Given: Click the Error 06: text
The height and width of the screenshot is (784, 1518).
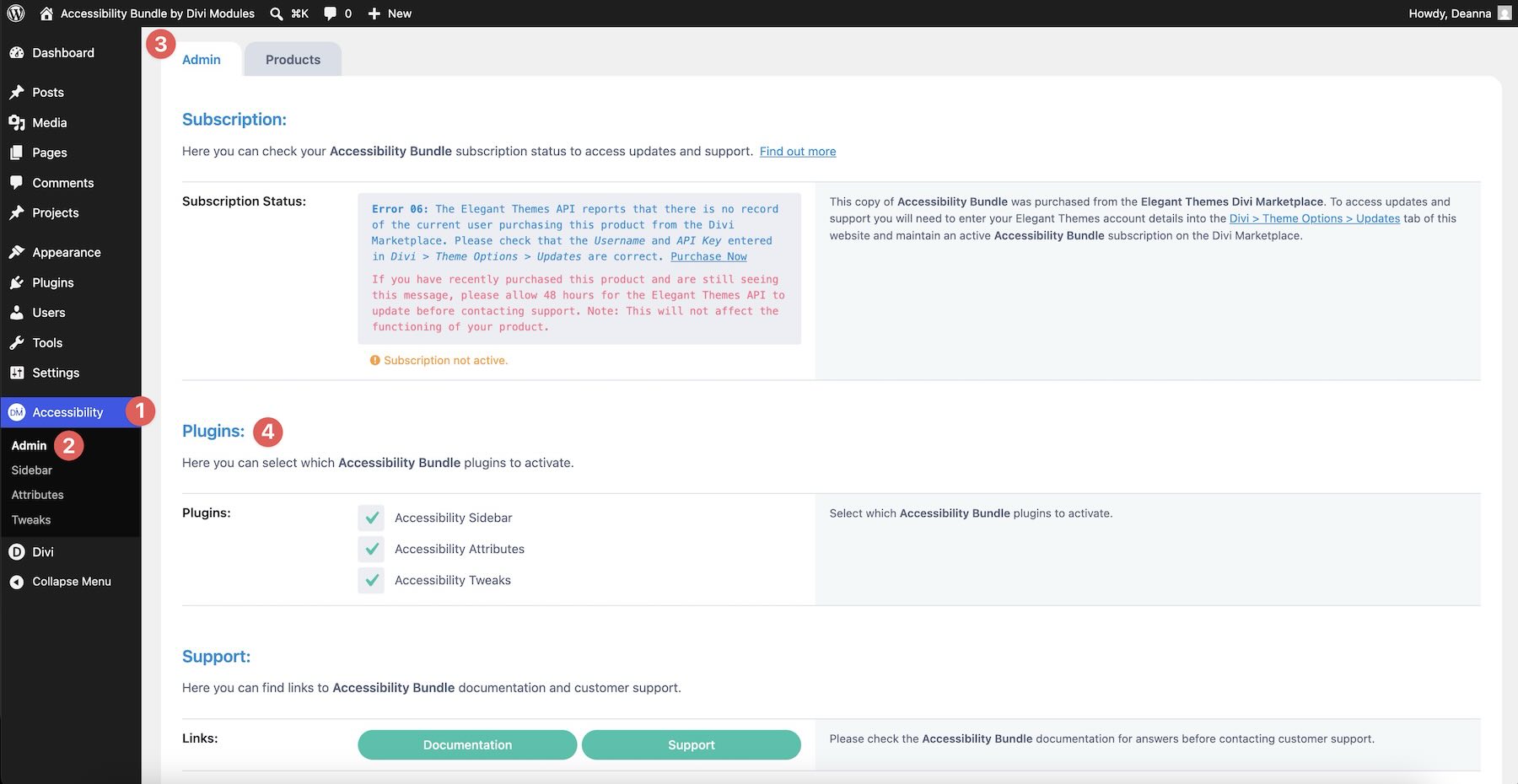Looking at the screenshot, I should click(x=400, y=209).
